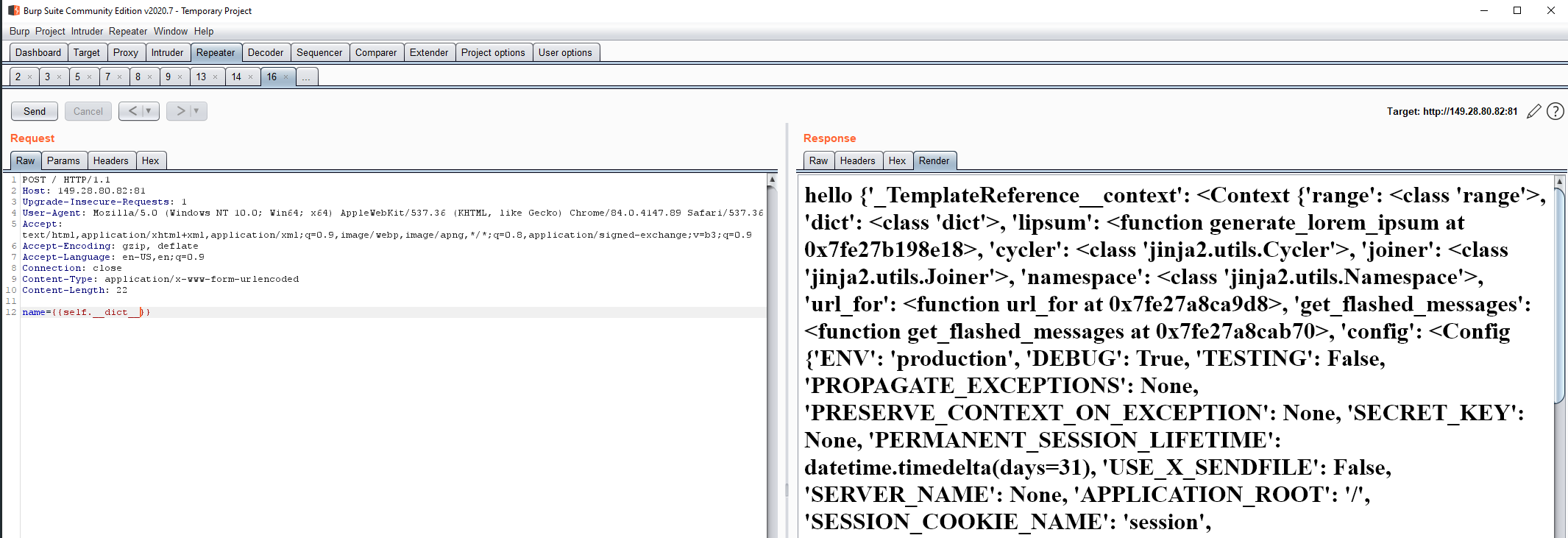Open the Window menu
Viewport: 1568px width, 538px height.
click(x=171, y=31)
